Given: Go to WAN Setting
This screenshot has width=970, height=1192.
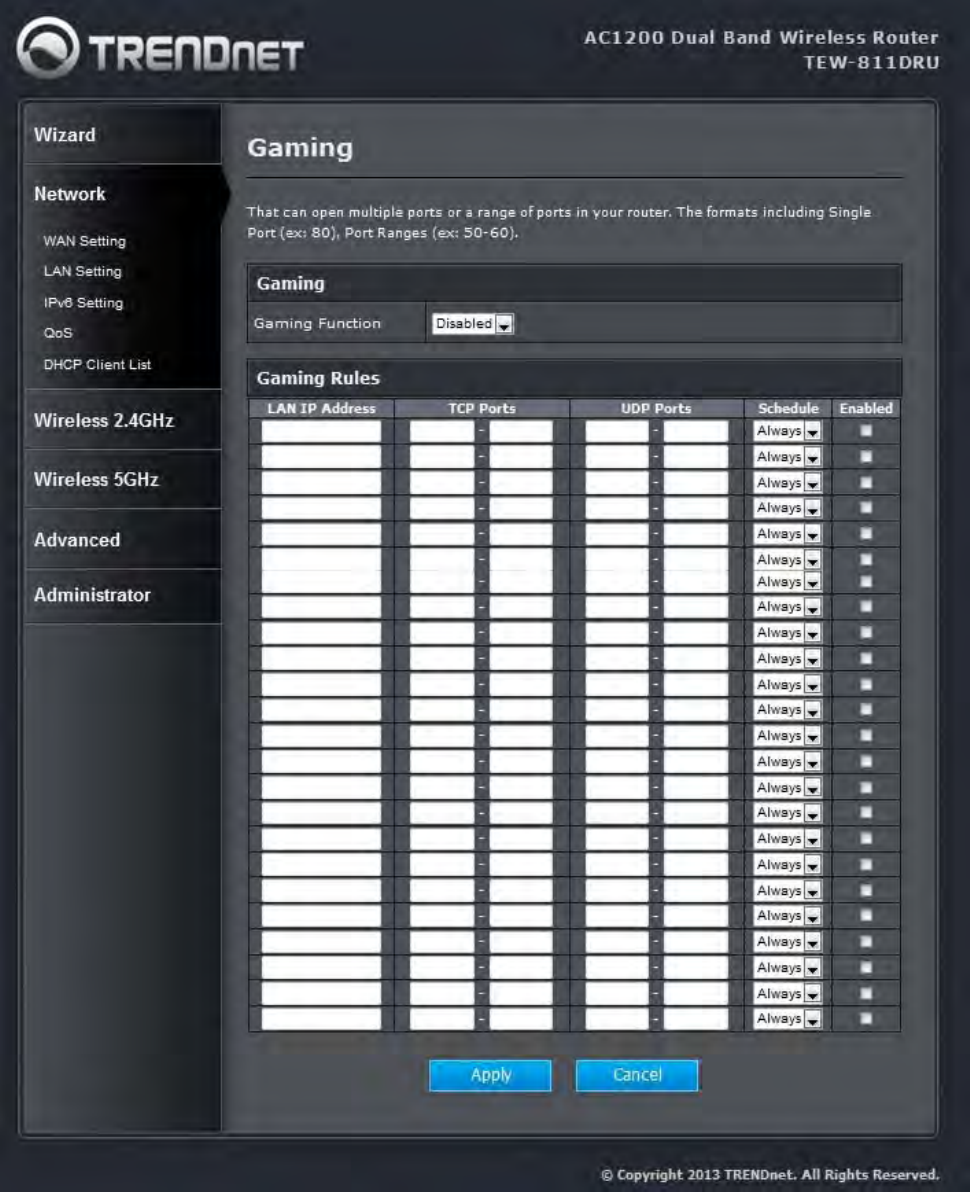Looking at the screenshot, I should coord(84,241).
